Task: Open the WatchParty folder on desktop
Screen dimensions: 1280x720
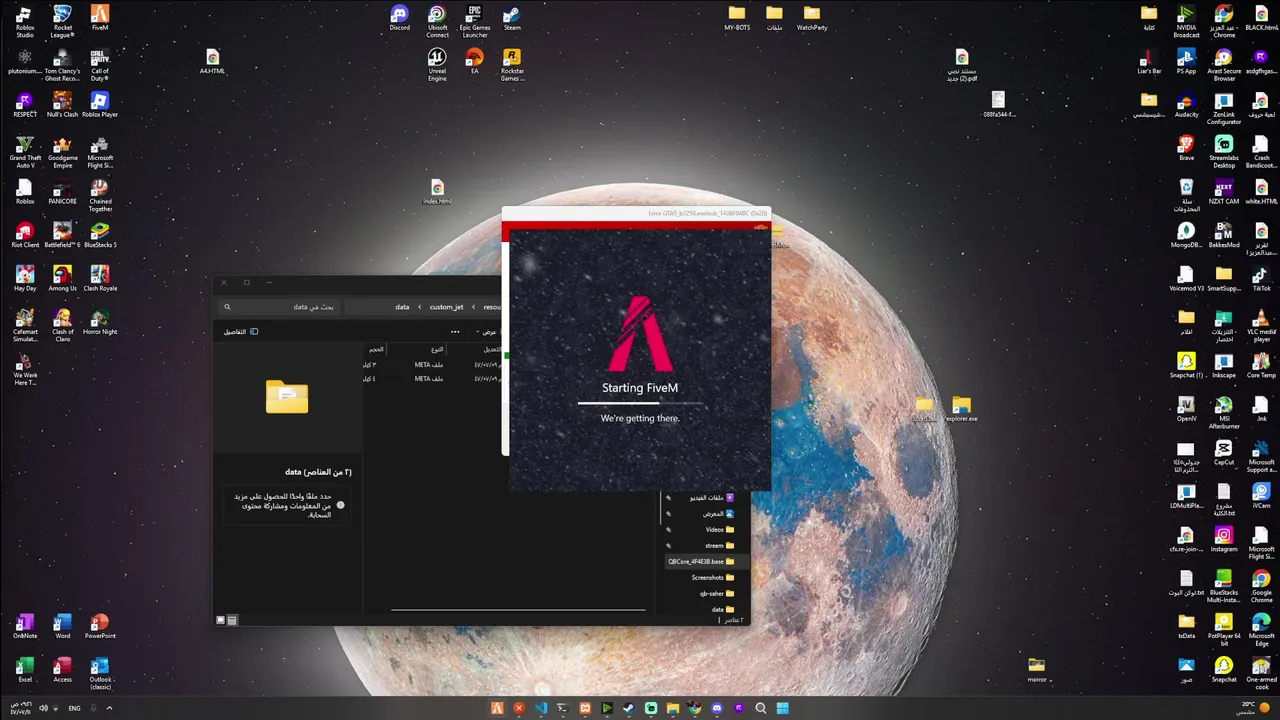Action: coord(811,18)
